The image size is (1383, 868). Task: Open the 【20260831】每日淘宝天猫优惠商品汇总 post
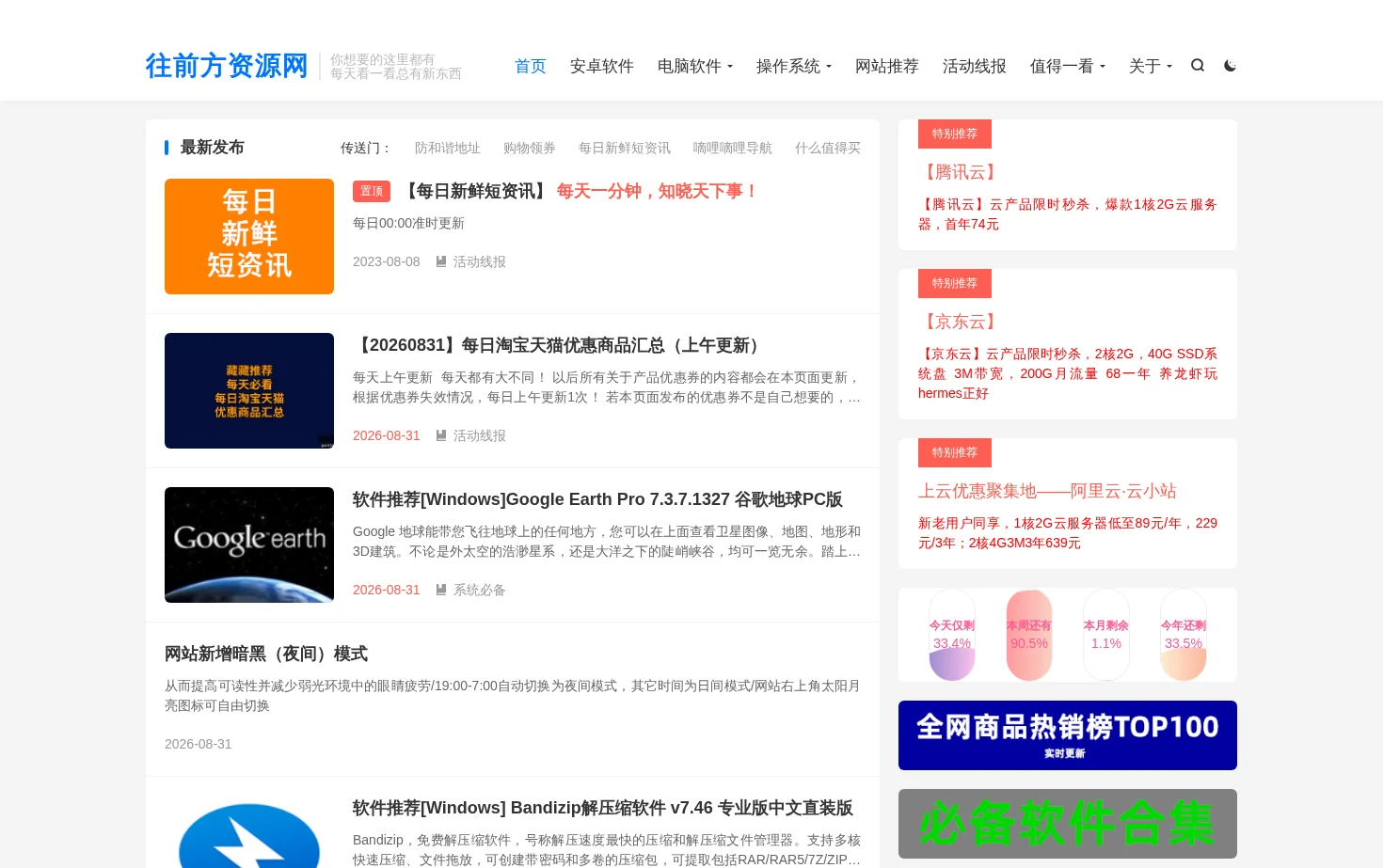(559, 345)
